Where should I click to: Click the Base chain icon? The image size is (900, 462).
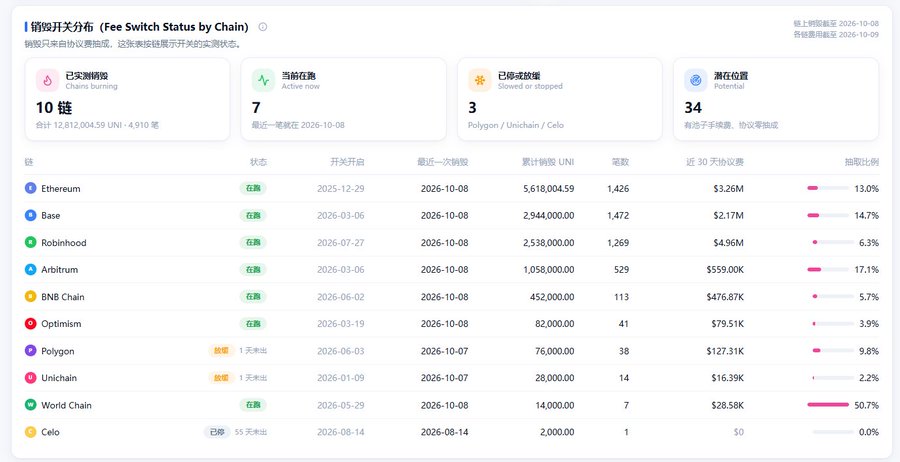[x=30, y=215]
